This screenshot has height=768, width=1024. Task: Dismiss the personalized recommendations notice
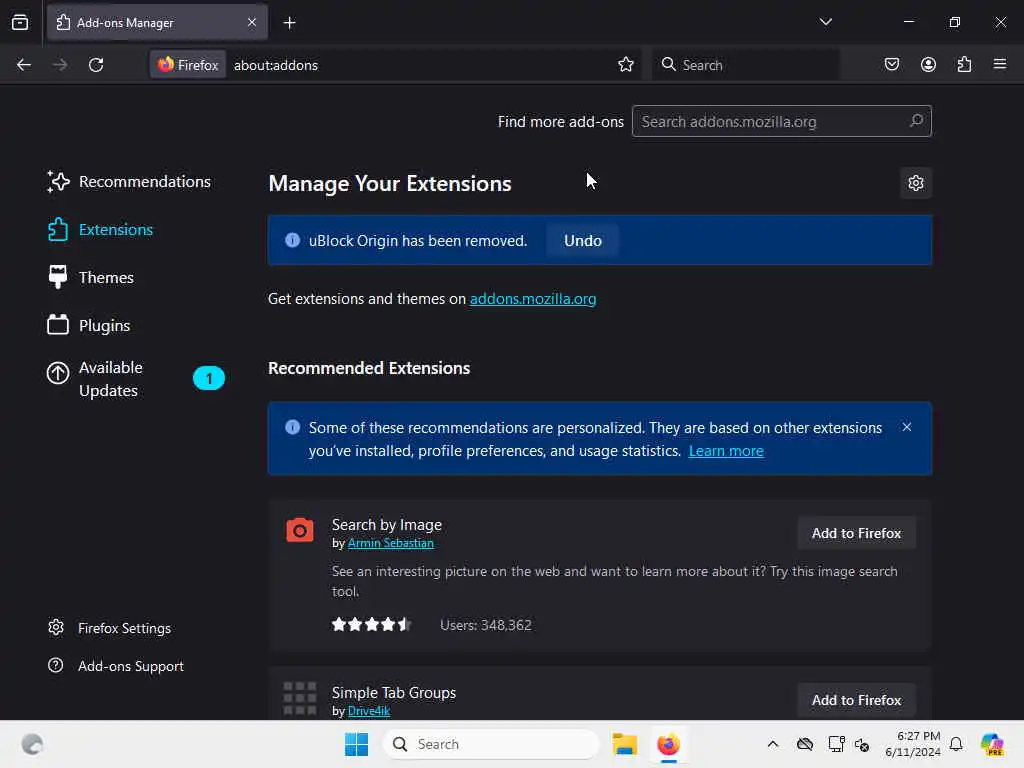(906, 427)
